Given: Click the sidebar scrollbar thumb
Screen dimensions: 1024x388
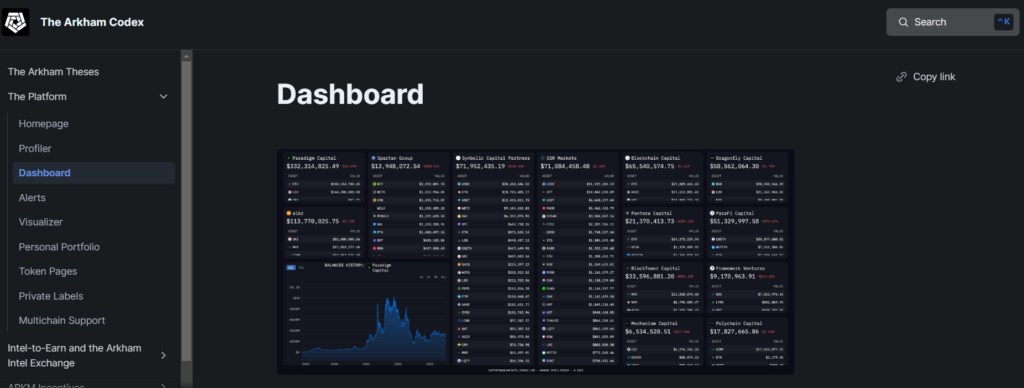Looking at the screenshot, I should (187, 210).
